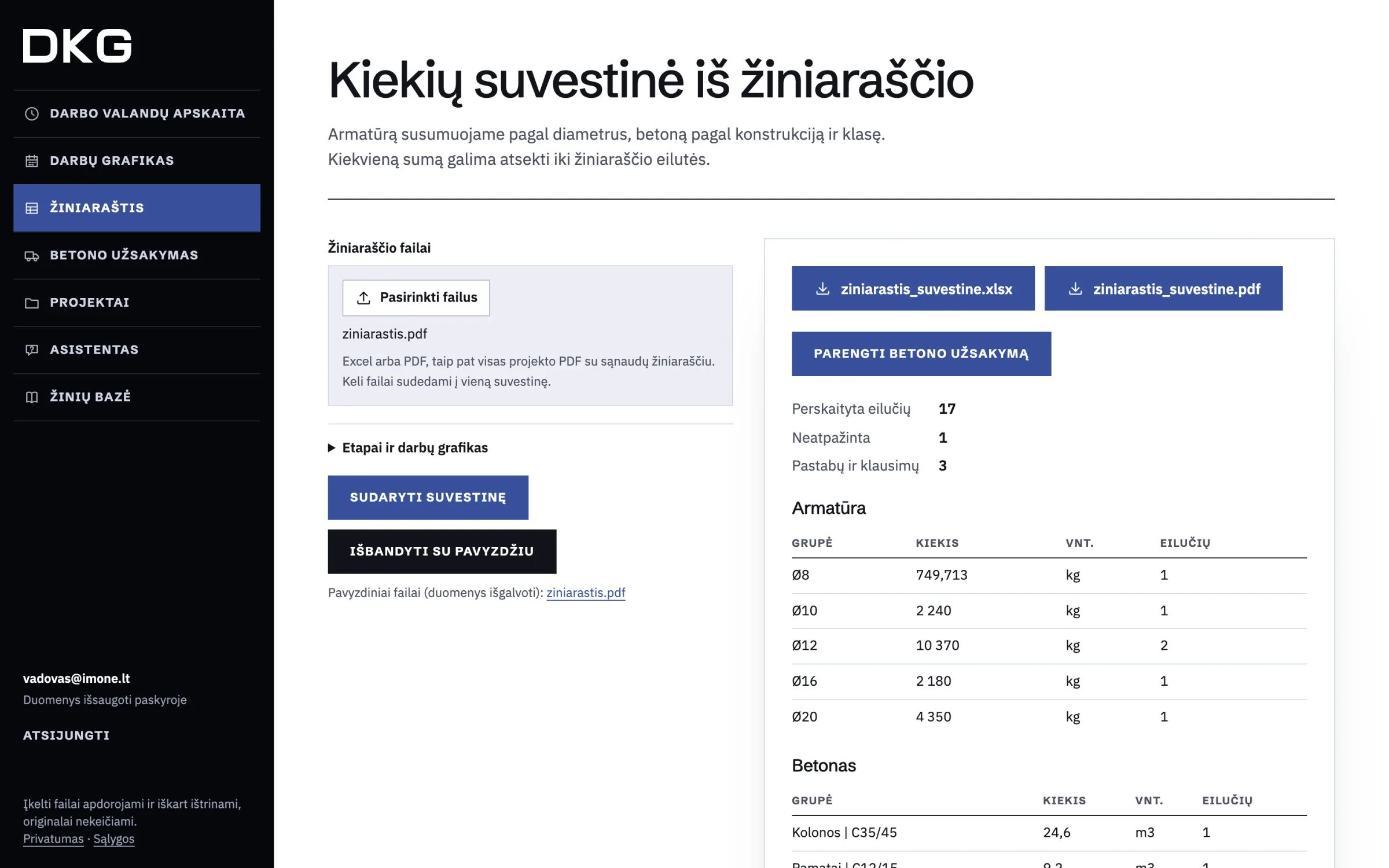
Task: Click Sudaryti suvestinę button
Action: (428, 498)
